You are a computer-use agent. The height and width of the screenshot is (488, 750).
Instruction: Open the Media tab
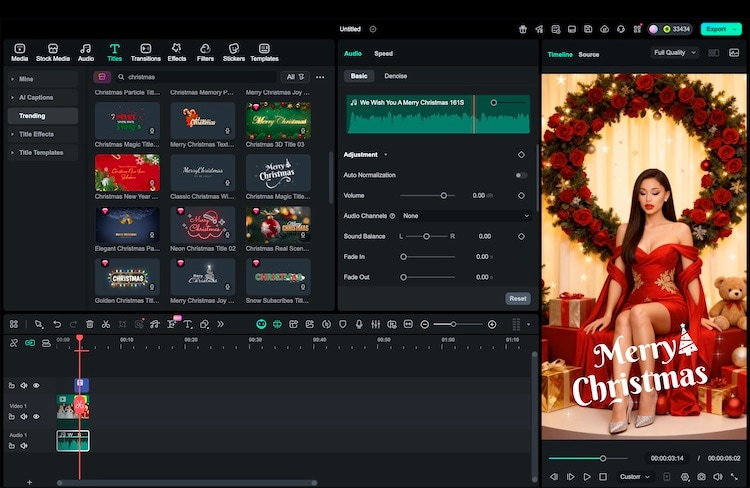(20, 53)
